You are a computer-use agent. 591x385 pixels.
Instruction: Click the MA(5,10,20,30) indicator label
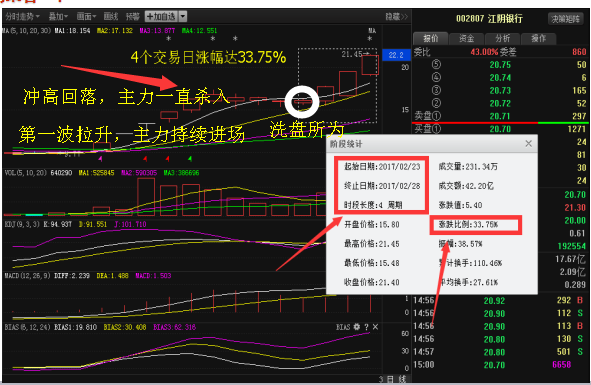coord(26,31)
